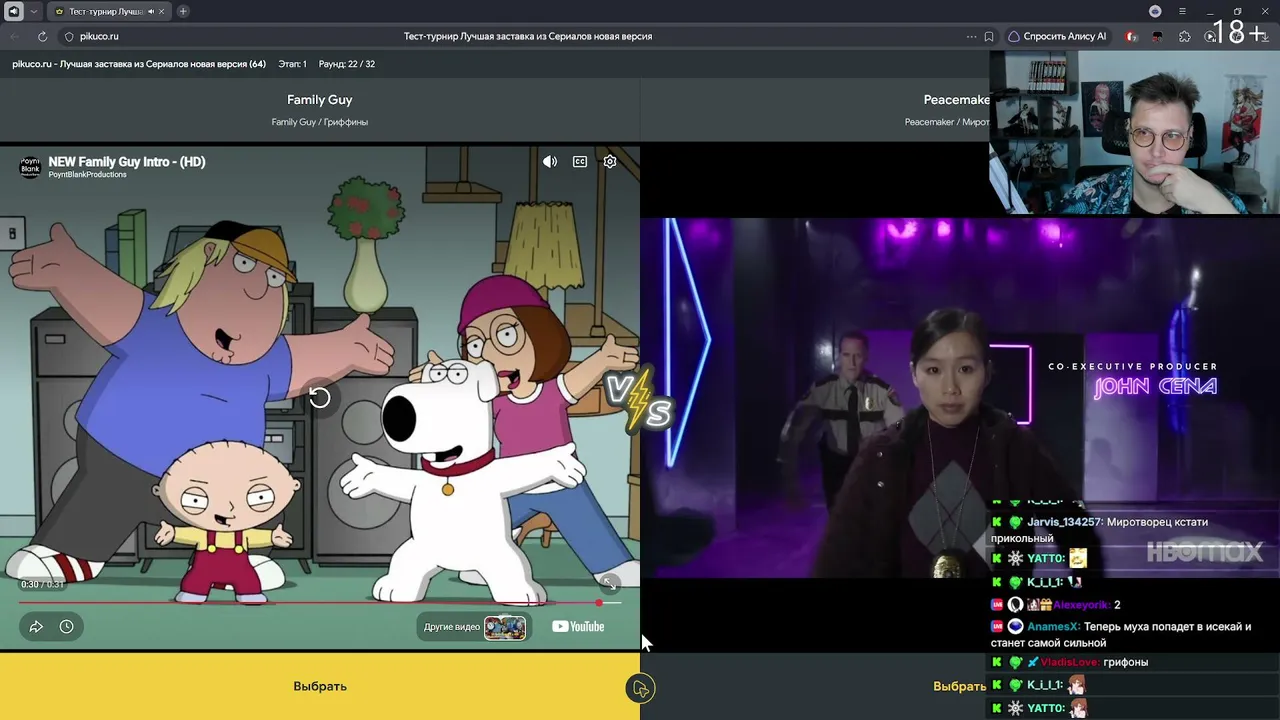1280x720 pixels.
Task: Mute the Family Guy YouTube video
Action: click(550, 161)
